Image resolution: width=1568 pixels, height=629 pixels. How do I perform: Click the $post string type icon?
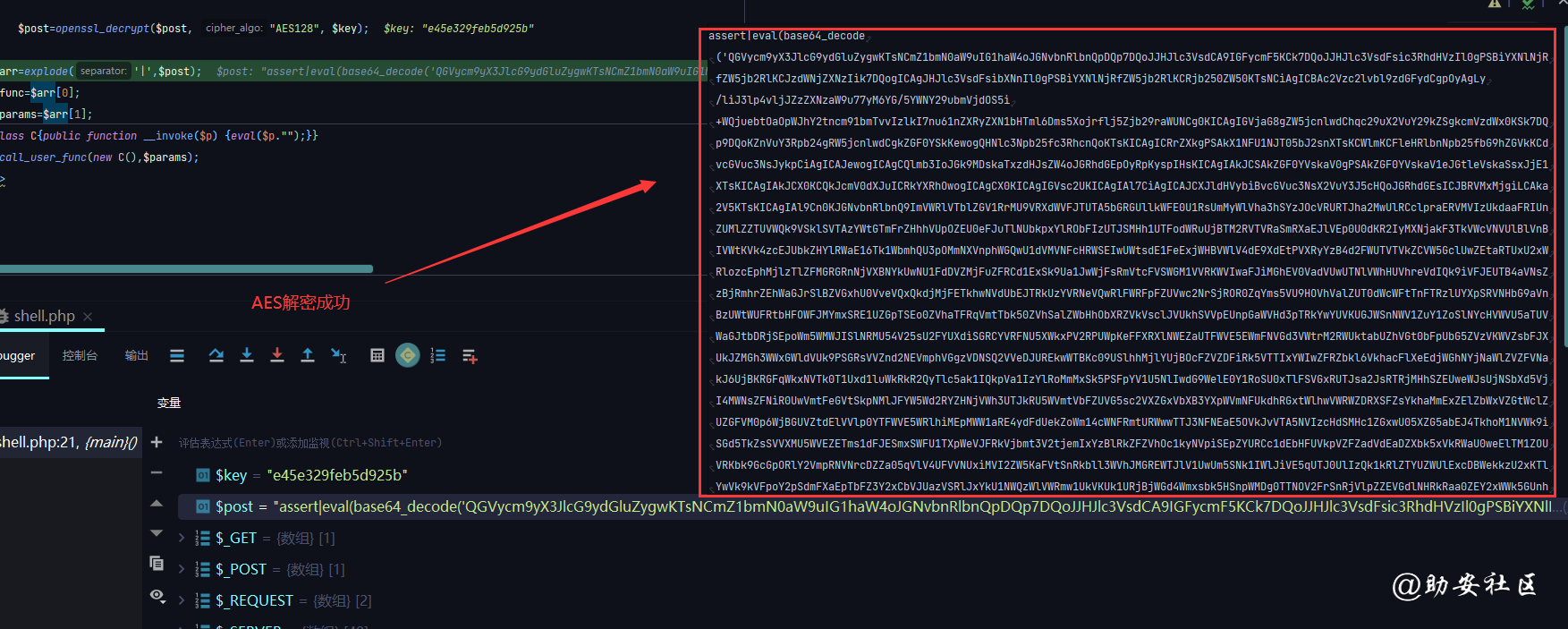tap(203, 506)
